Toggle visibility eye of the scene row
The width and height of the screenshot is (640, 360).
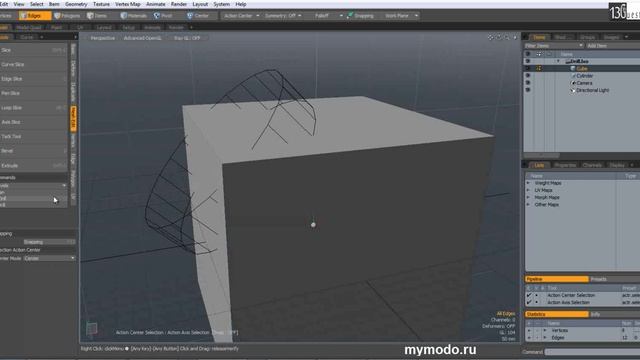(x=528, y=61)
